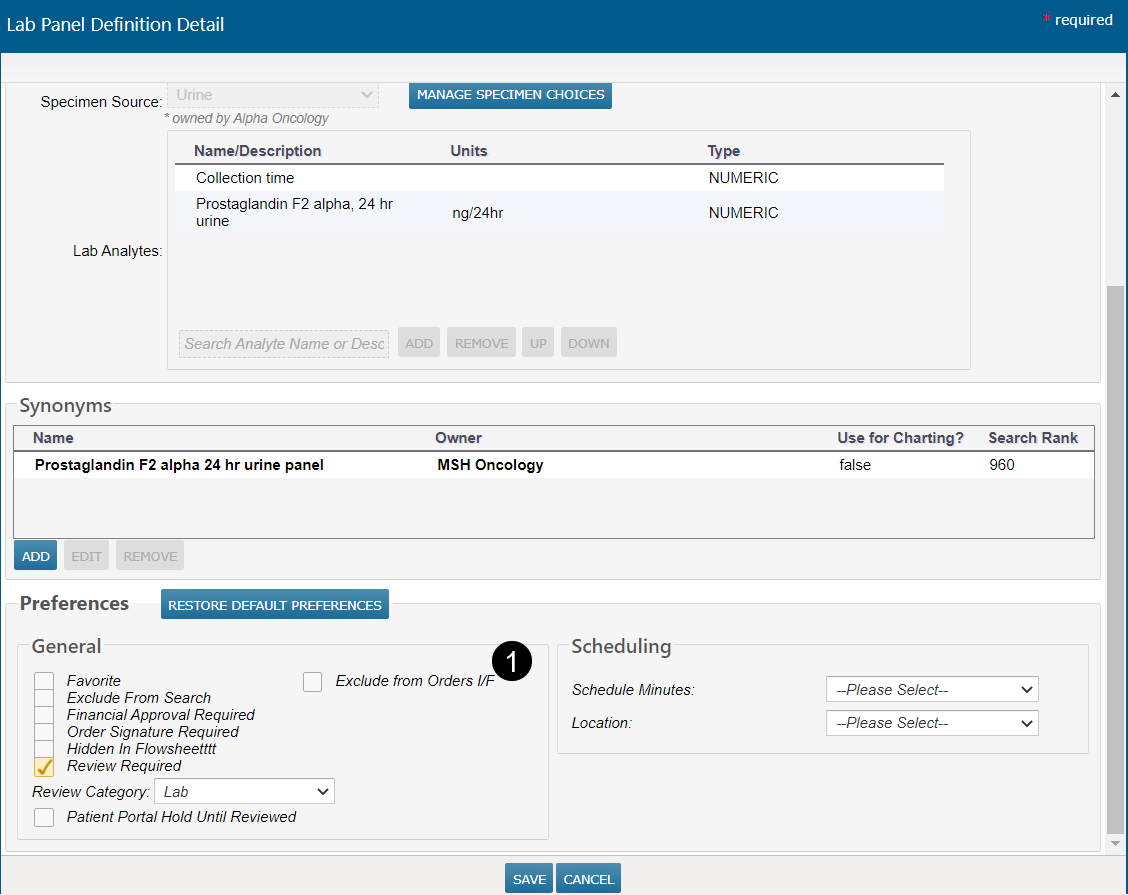1128x895 pixels.
Task: Select the Collection time analyte row
Action: (245, 178)
